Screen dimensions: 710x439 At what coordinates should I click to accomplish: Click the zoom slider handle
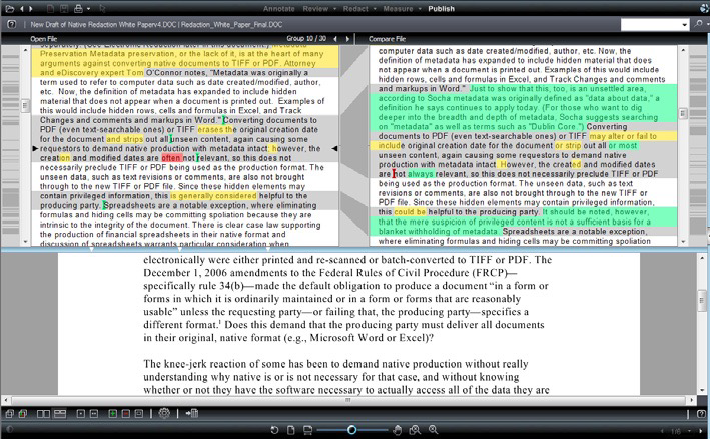point(351,429)
